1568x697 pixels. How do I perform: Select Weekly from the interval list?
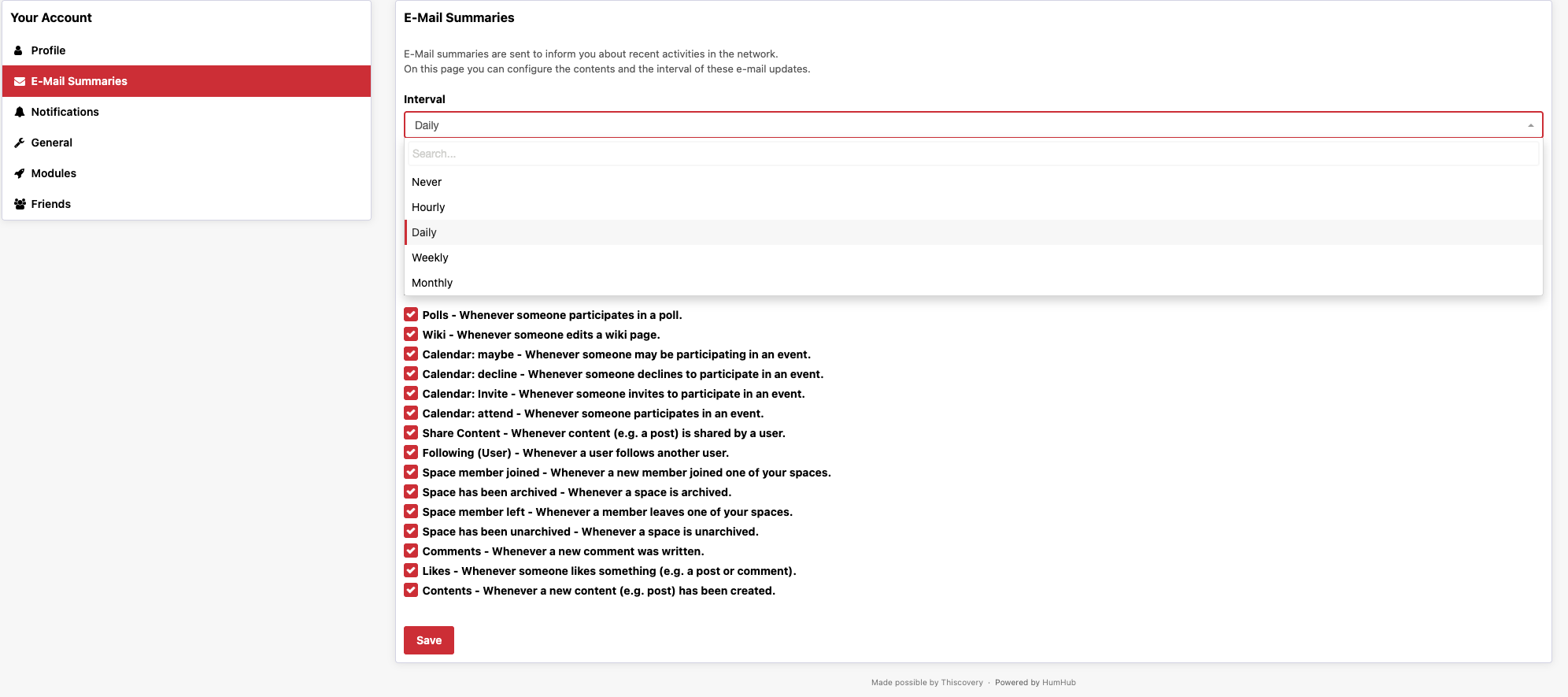pos(430,258)
